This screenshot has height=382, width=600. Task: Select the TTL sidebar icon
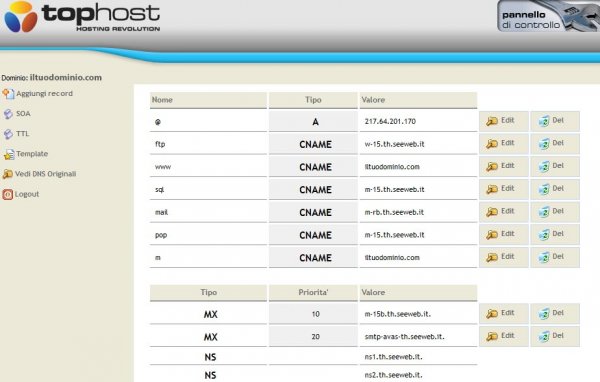coord(8,134)
